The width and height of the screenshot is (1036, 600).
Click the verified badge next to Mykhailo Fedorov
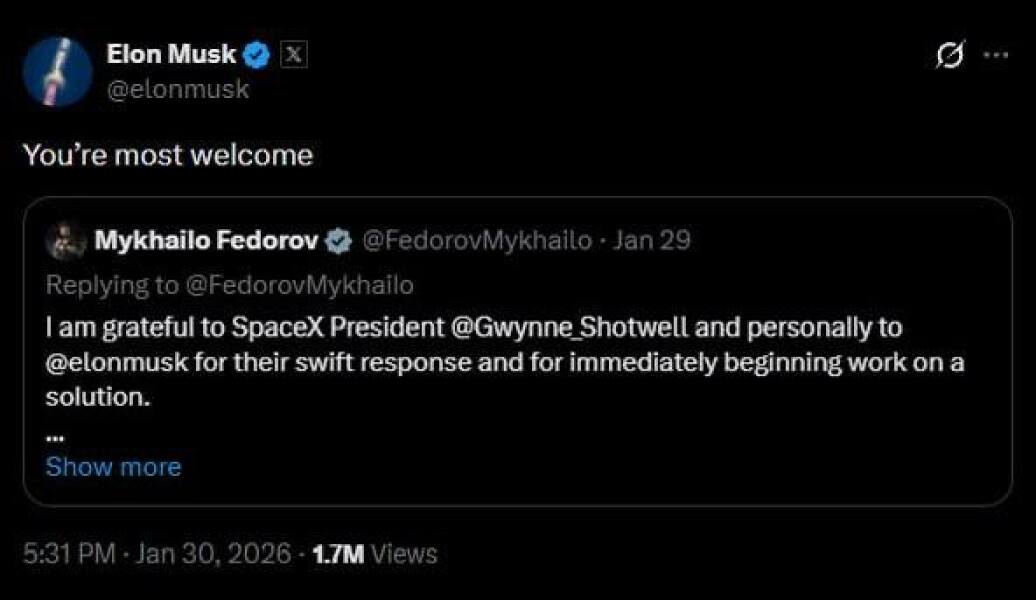pos(340,241)
